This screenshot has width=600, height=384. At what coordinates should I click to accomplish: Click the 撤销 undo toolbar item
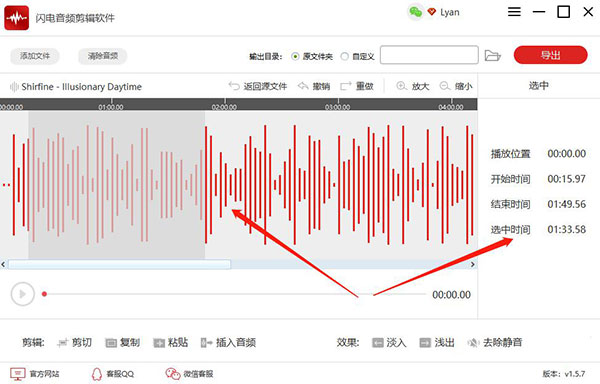pos(314,86)
